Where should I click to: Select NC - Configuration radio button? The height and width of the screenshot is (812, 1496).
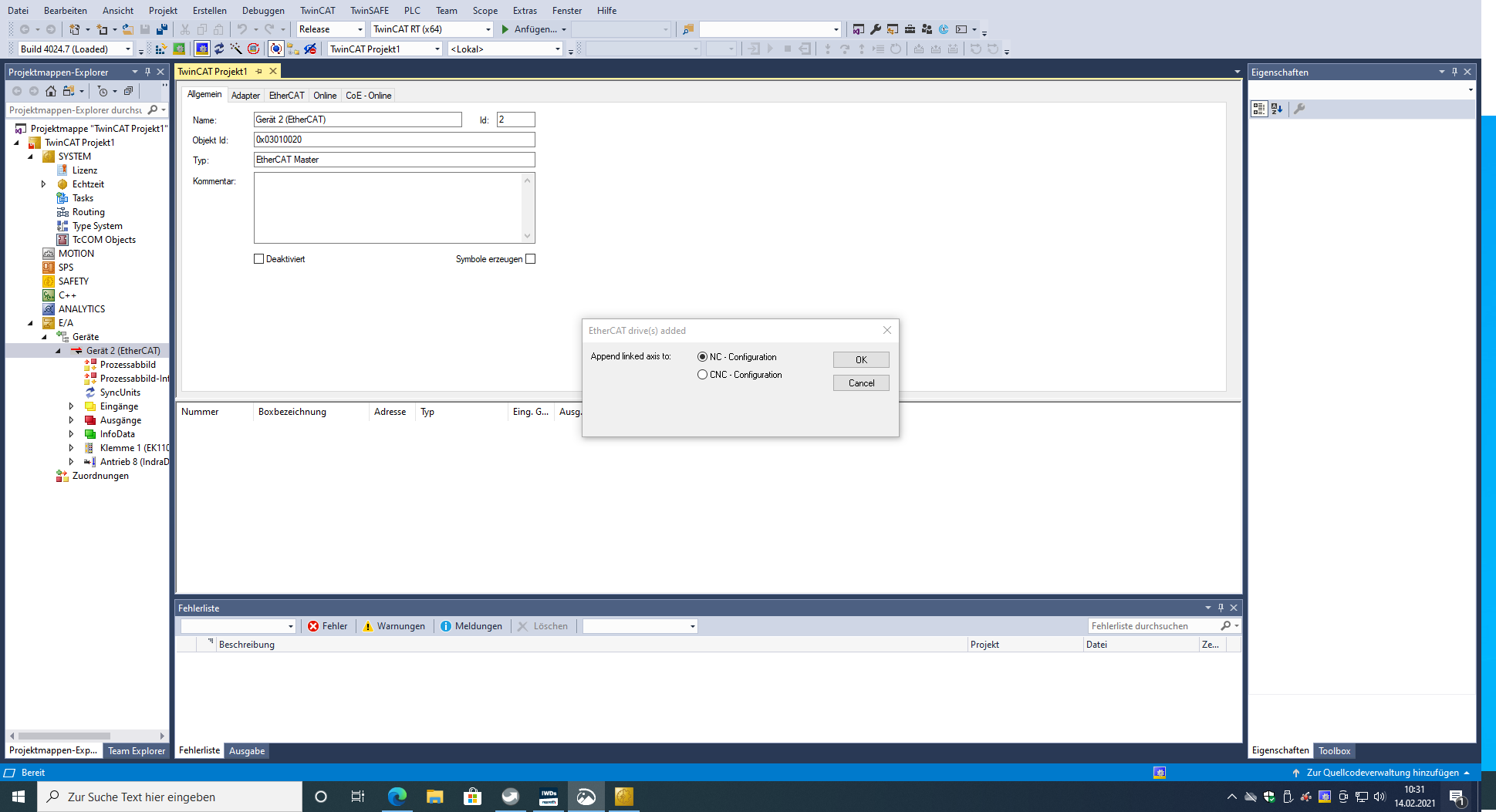coord(702,357)
